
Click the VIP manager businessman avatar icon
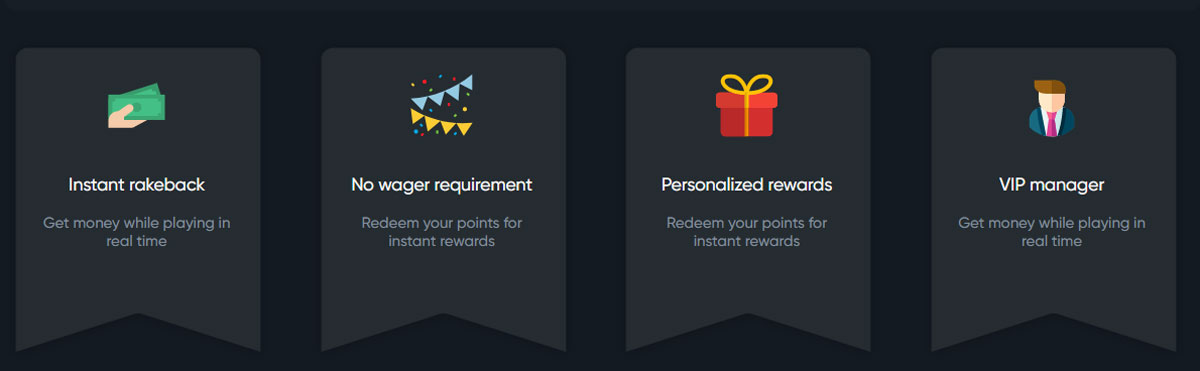pos(1052,107)
